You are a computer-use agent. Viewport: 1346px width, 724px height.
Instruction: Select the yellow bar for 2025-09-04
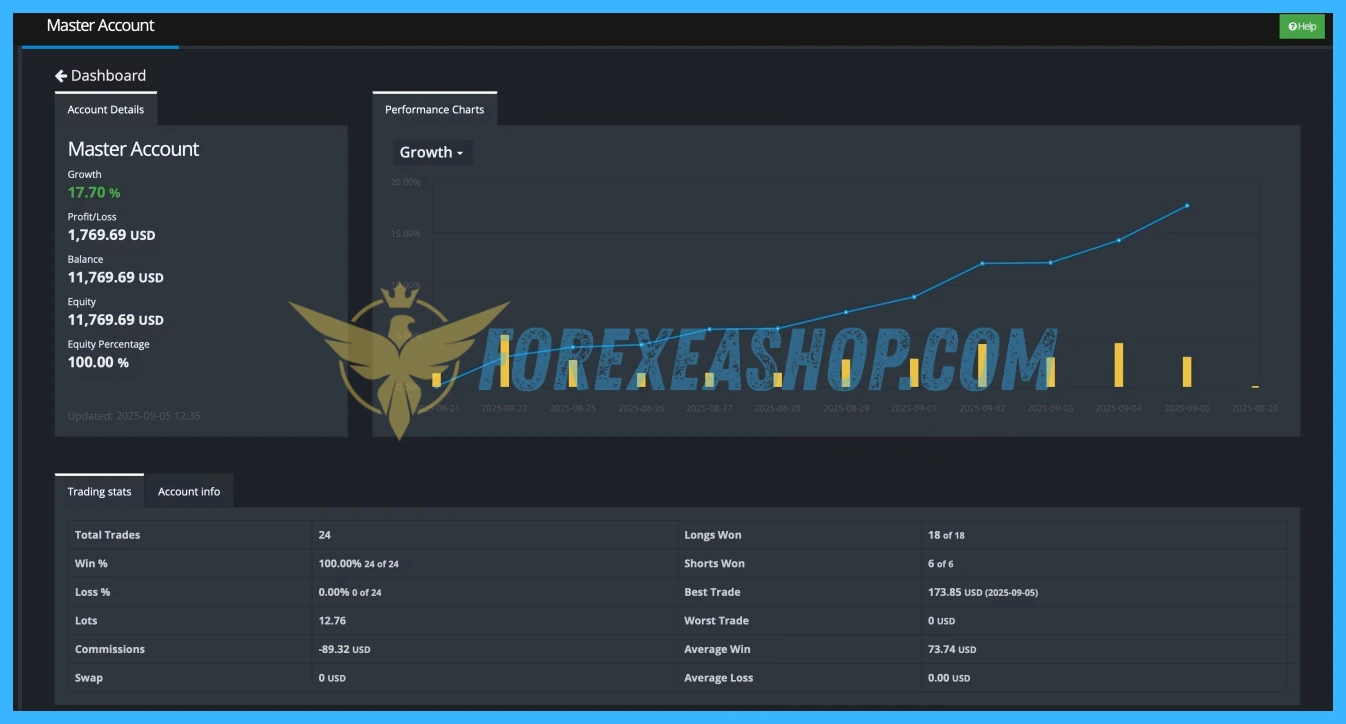click(1118, 365)
